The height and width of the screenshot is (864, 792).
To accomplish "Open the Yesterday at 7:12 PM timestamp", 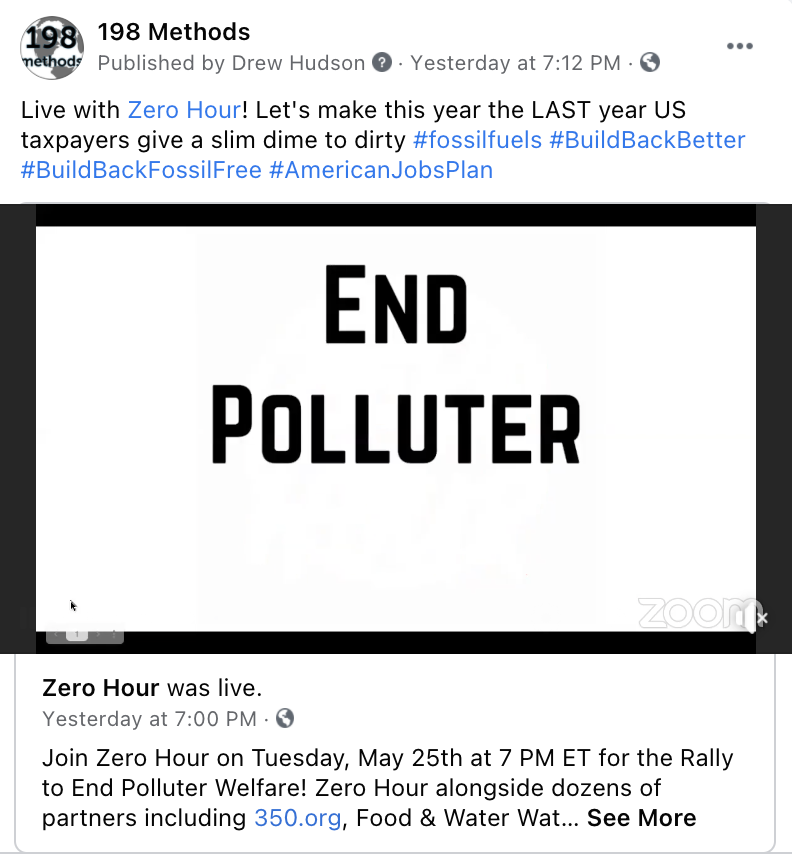I will [515, 63].
